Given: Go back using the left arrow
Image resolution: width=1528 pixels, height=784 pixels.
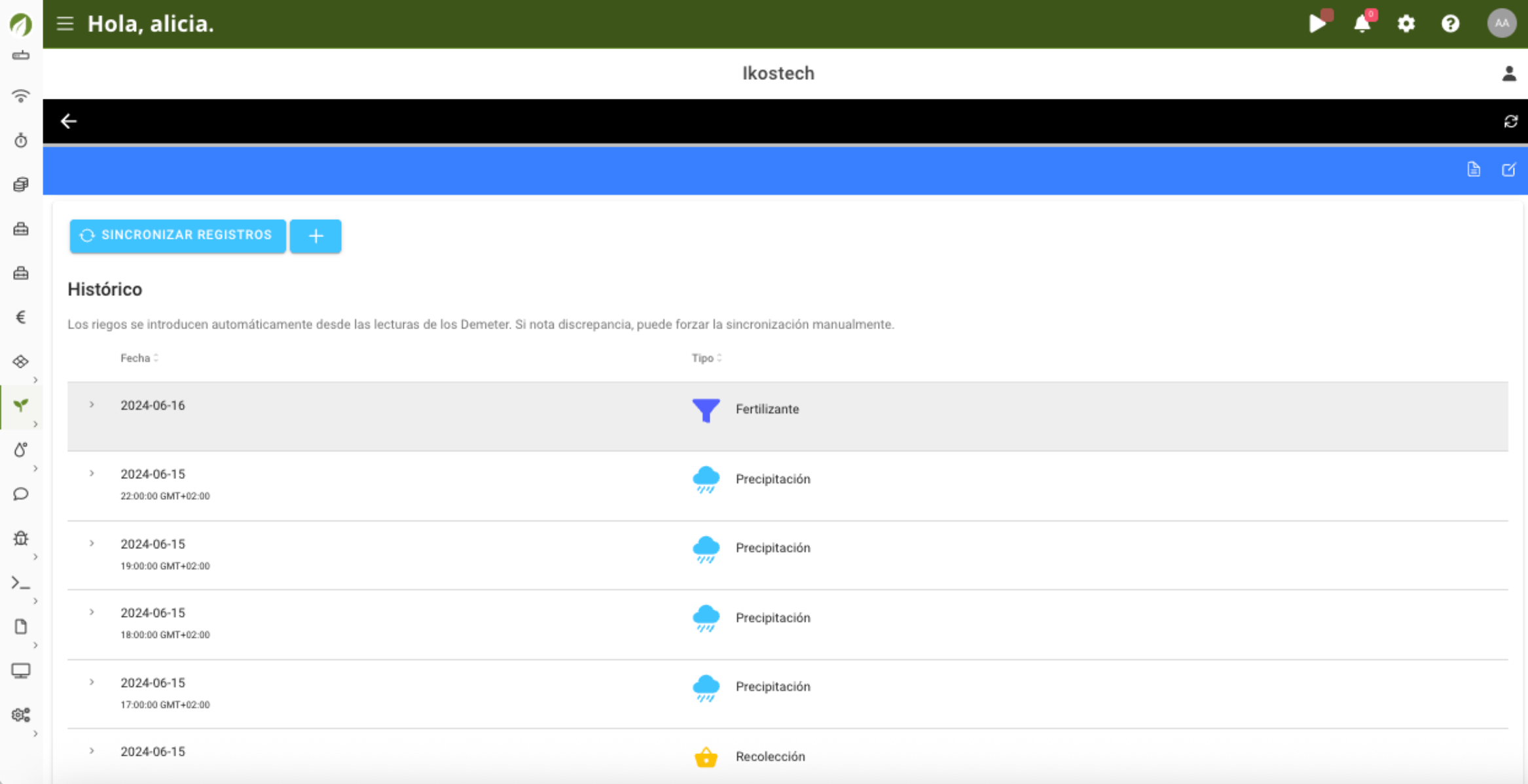Looking at the screenshot, I should (69, 121).
